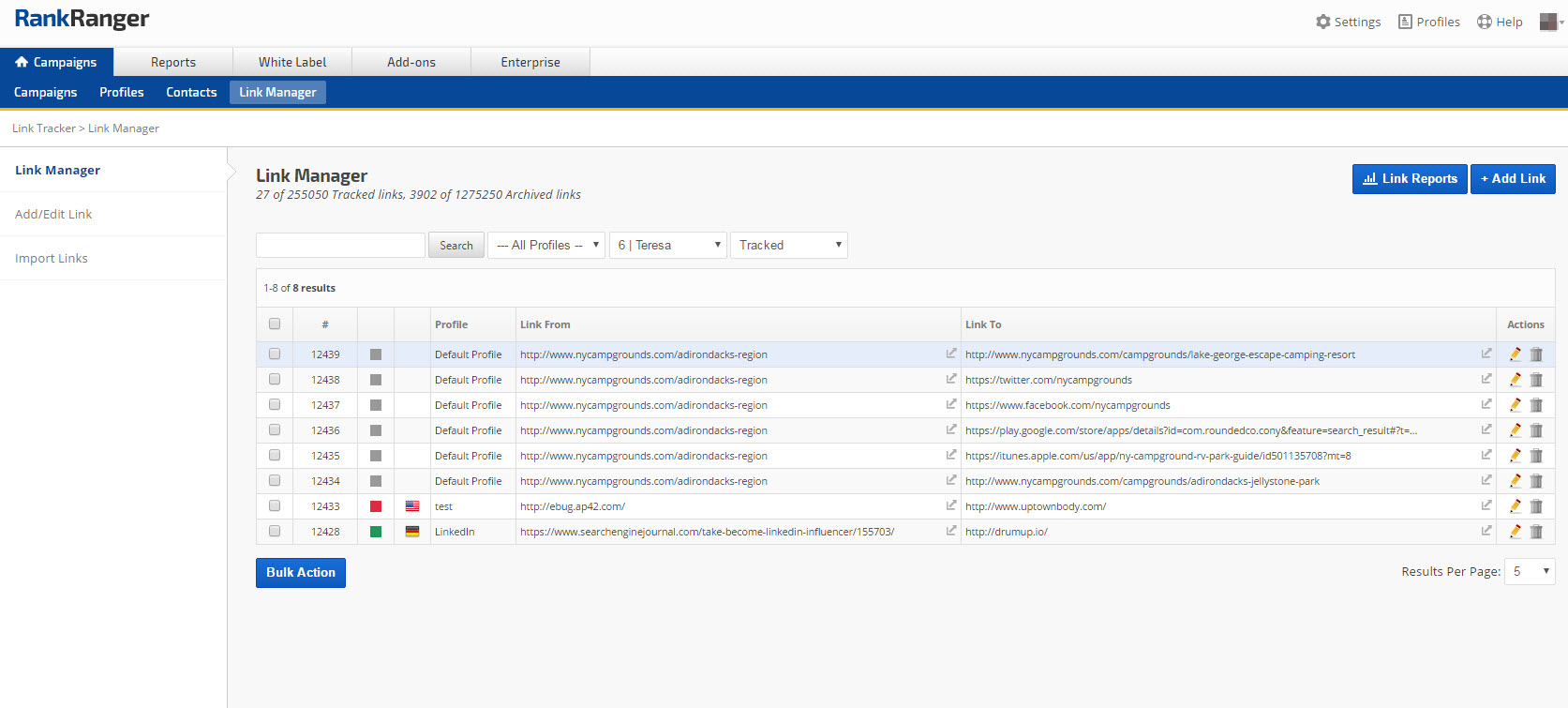This screenshot has height=708, width=1568.
Task: Click the Add Link button
Action: (x=1512, y=179)
